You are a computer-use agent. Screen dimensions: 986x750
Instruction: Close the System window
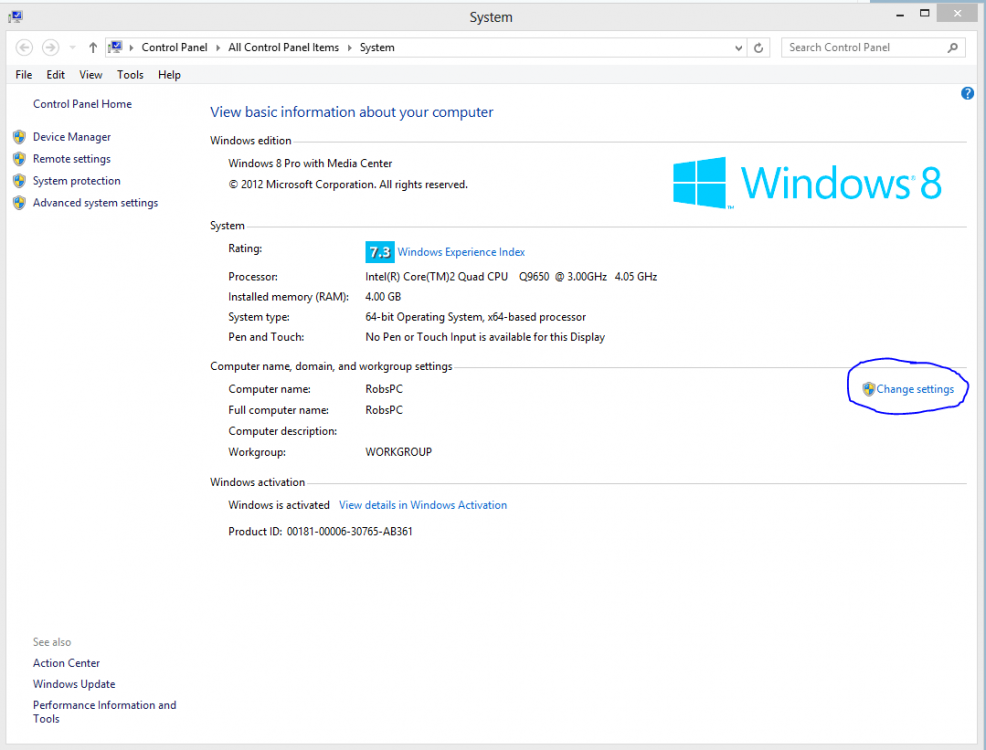[957, 13]
